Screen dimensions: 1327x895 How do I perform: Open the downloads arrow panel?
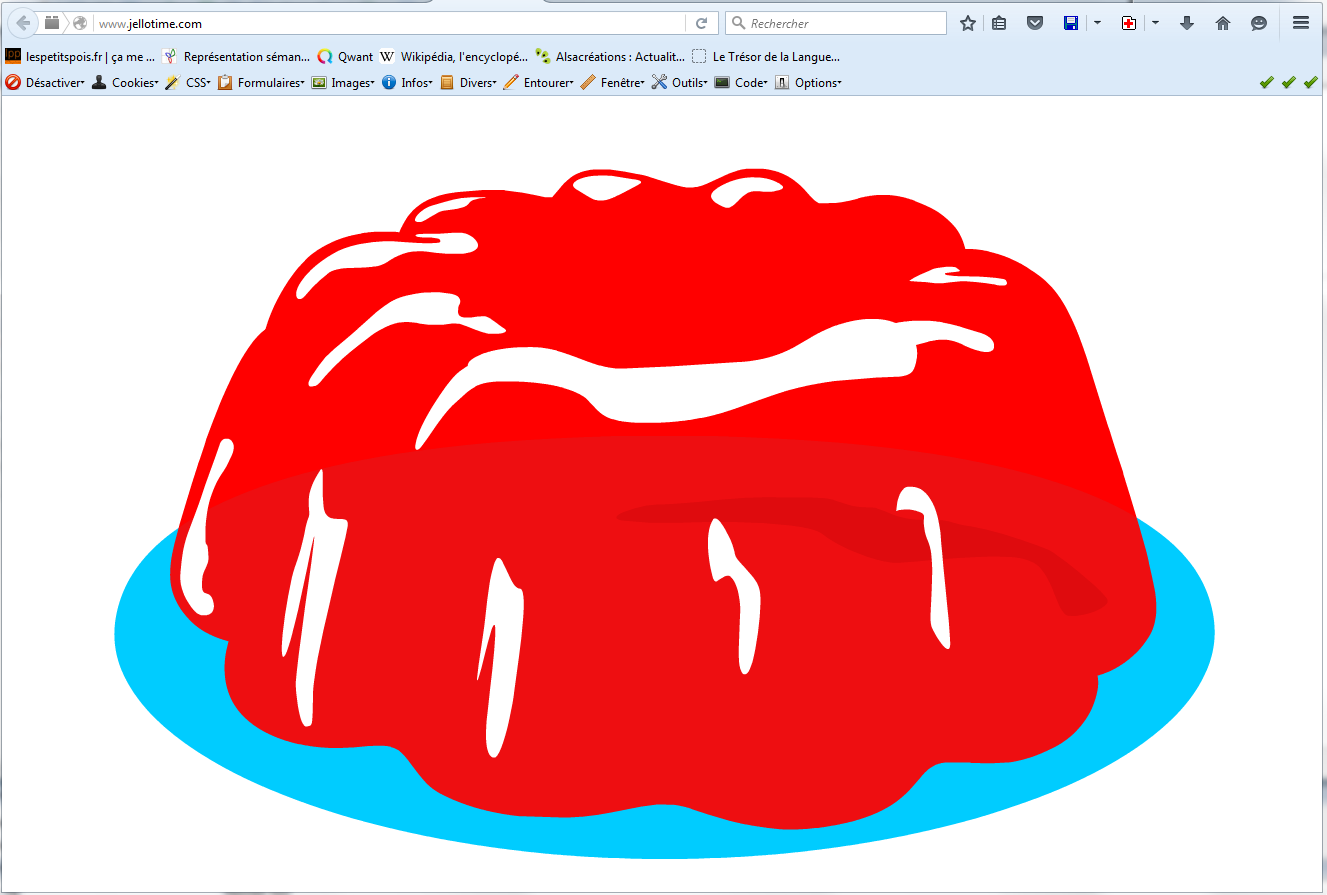(1187, 23)
